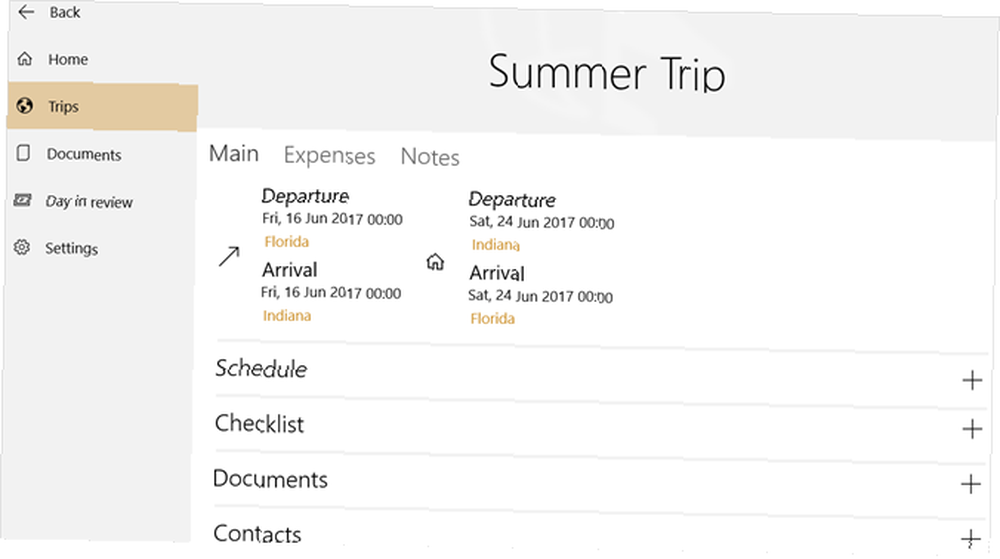Switch to the Expenses tab
Screen dimensions: 1000x559
(329, 156)
